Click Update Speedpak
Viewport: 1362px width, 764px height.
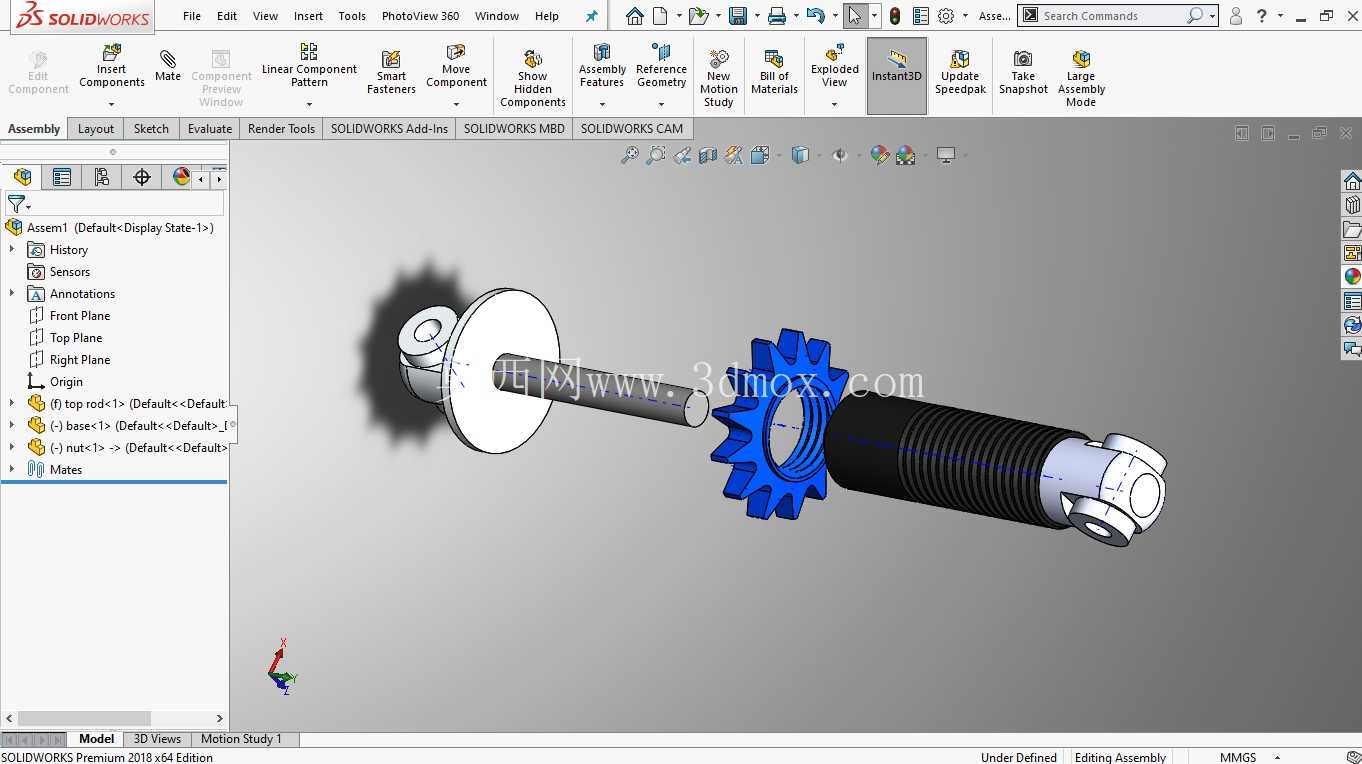[960, 72]
